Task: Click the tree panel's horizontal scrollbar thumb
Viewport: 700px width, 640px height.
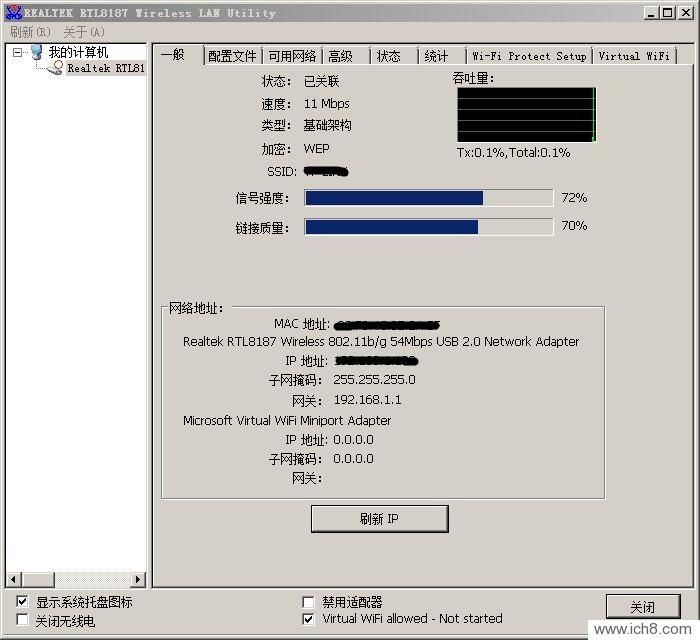Action: [x=38, y=579]
